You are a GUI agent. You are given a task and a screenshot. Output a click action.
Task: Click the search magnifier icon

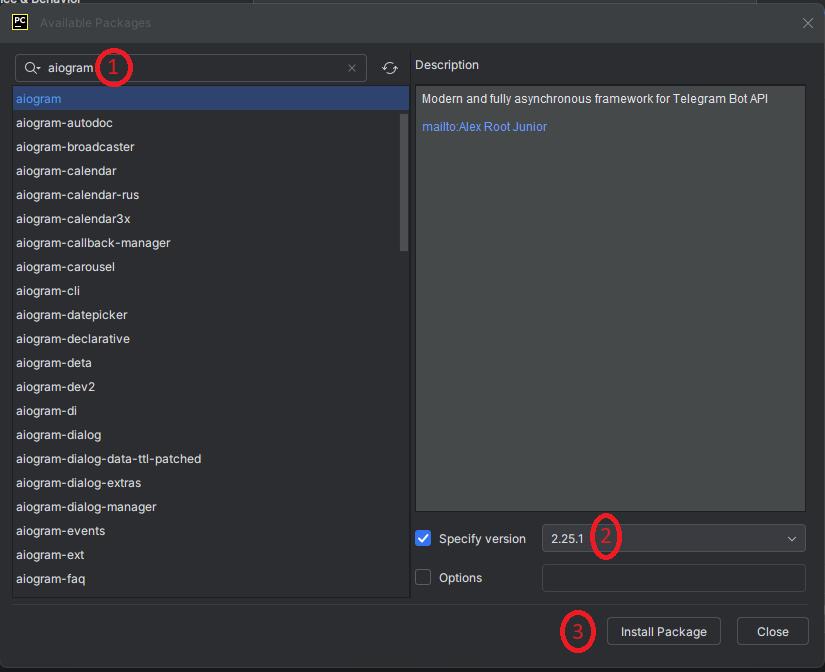click(32, 68)
